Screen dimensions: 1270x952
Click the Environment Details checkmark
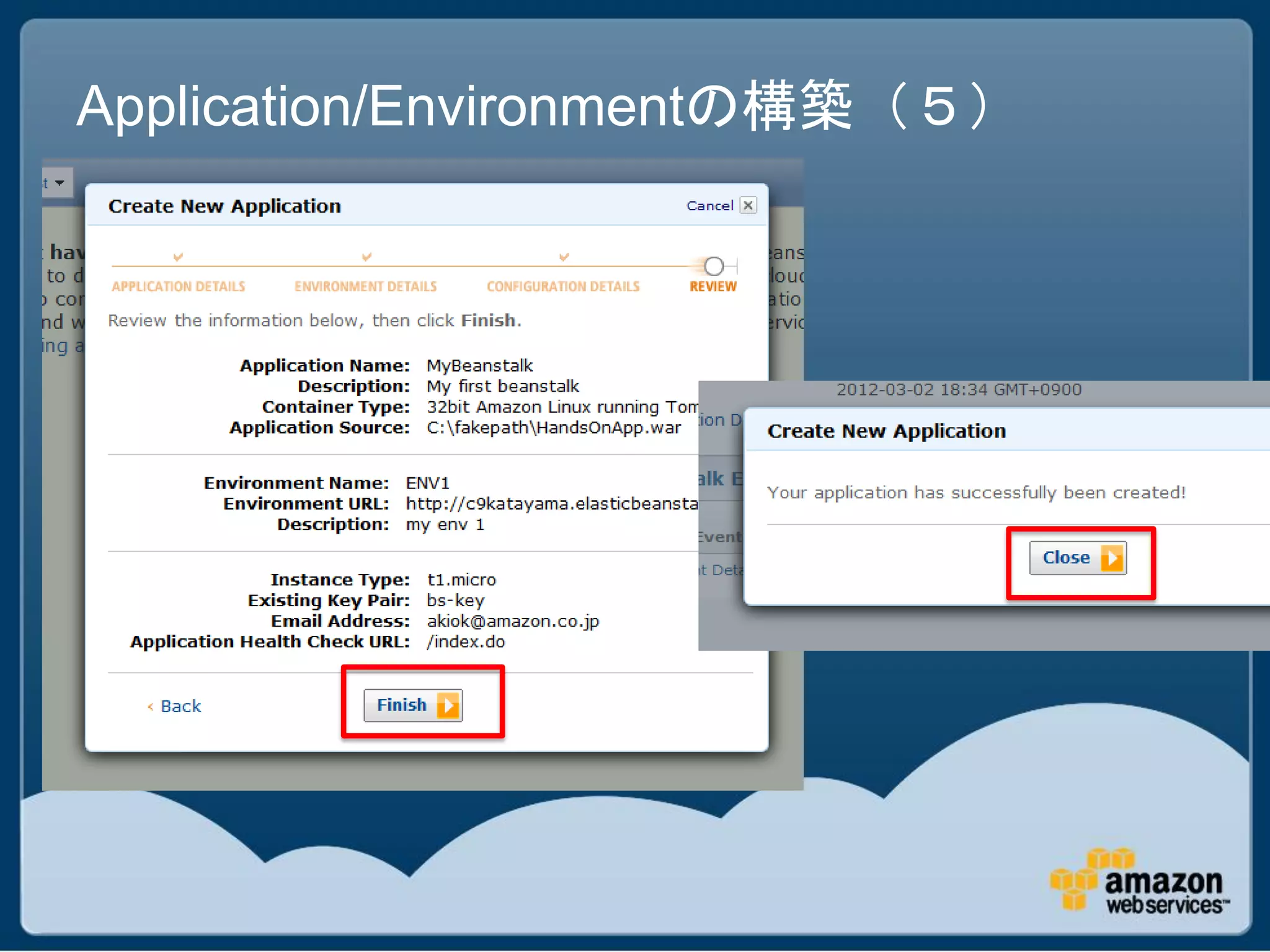366,257
